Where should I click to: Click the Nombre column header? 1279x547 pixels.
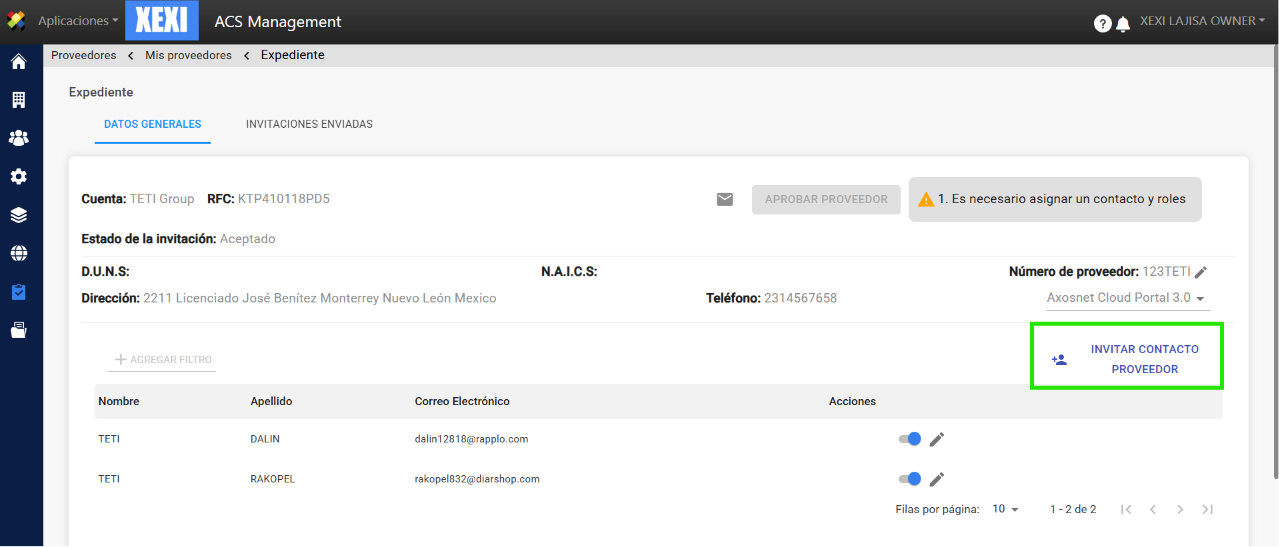coord(119,401)
